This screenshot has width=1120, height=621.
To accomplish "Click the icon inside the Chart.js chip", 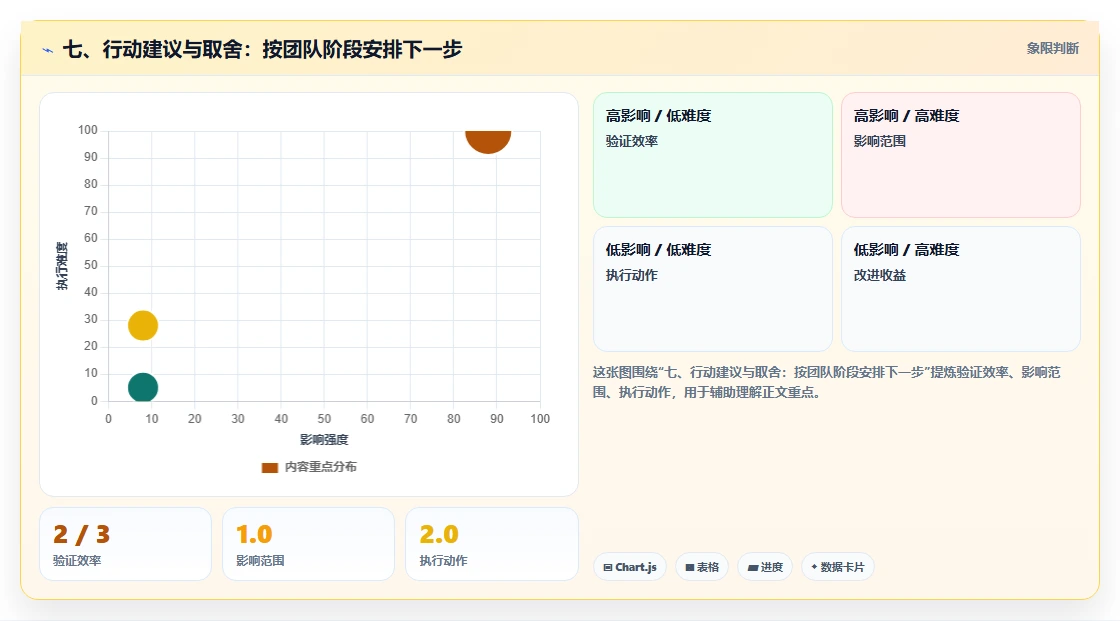I will 608,567.
